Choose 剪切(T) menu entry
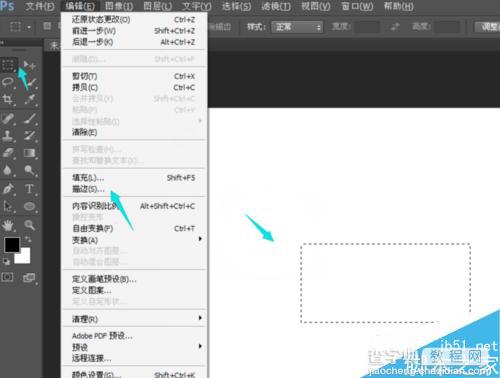Screen dimensions: 500x378 (x=134, y=76)
